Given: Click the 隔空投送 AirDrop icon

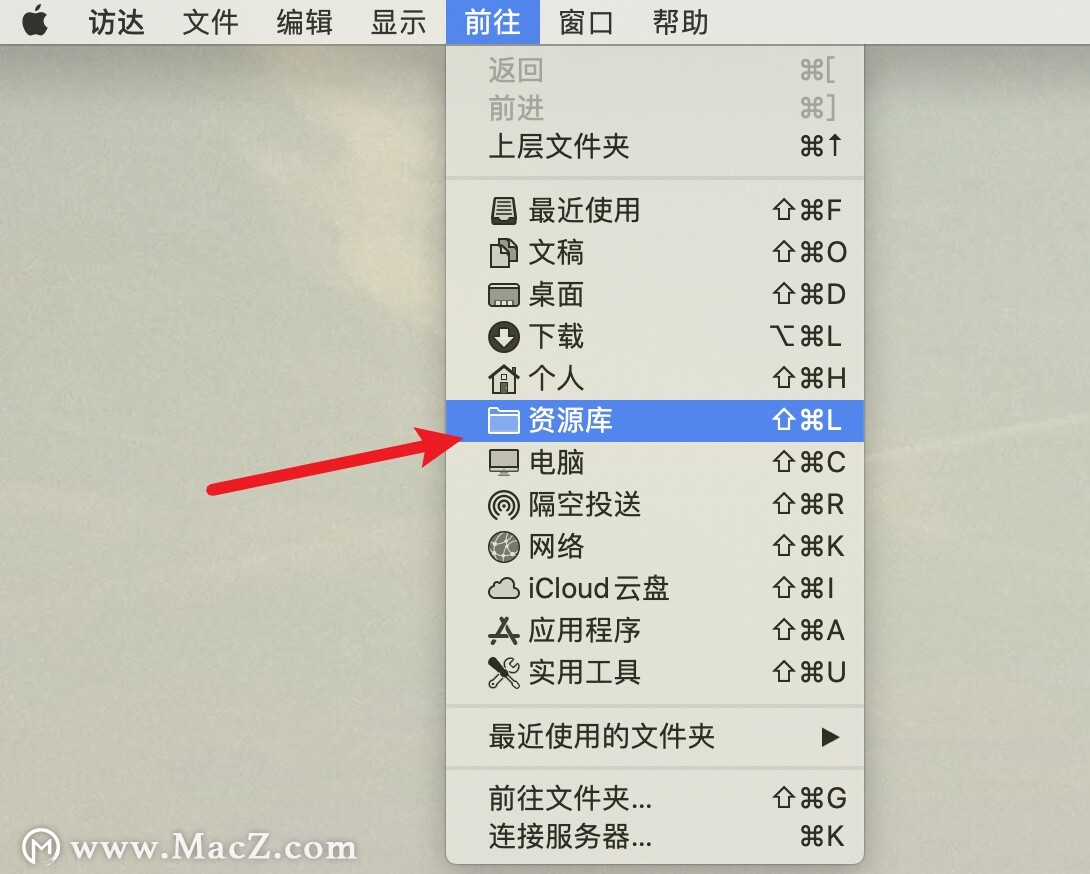Looking at the screenshot, I should 504,505.
